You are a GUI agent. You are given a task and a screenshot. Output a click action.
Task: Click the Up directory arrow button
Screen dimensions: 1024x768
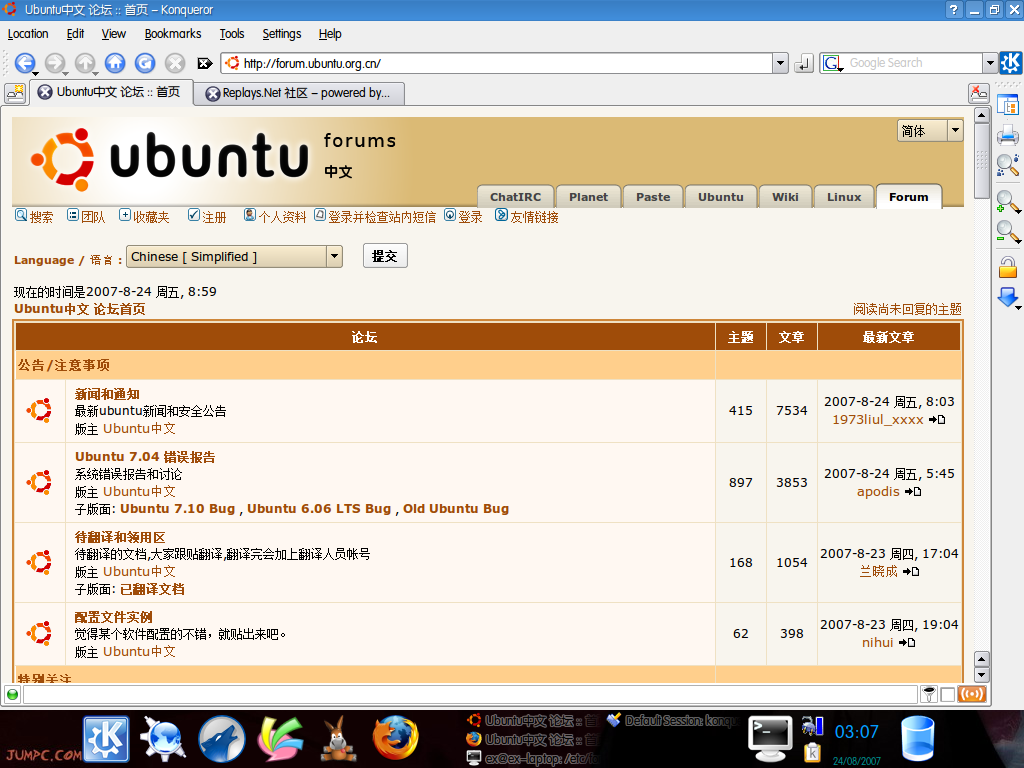pos(85,63)
